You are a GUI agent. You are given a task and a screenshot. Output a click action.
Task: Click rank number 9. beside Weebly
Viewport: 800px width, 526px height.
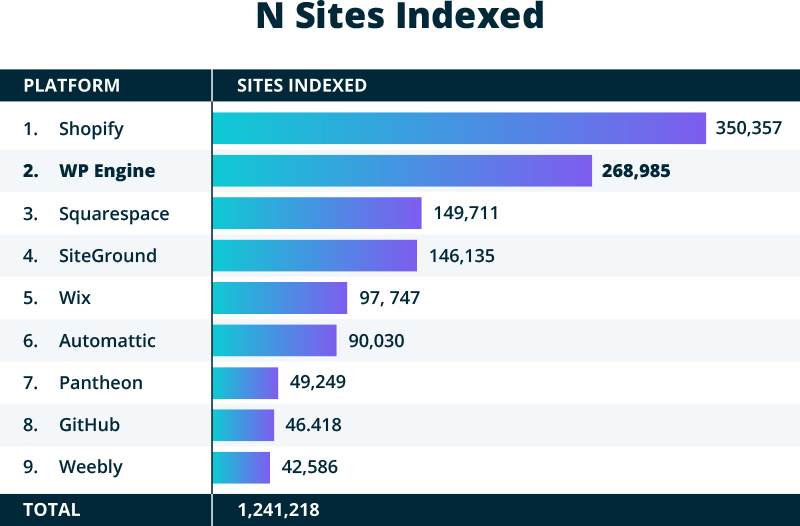coord(31,467)
